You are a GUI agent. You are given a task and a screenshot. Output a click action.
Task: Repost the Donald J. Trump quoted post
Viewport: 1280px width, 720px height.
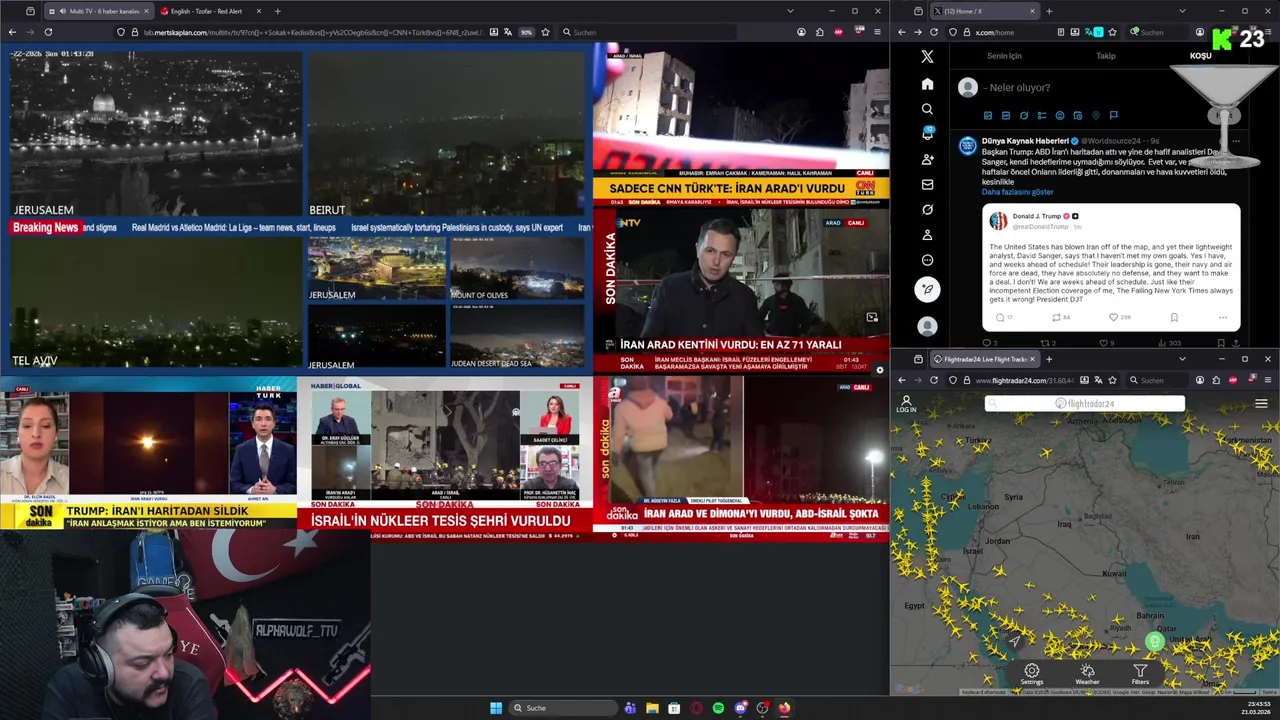pyautogui.click(x=1056, y=317)
